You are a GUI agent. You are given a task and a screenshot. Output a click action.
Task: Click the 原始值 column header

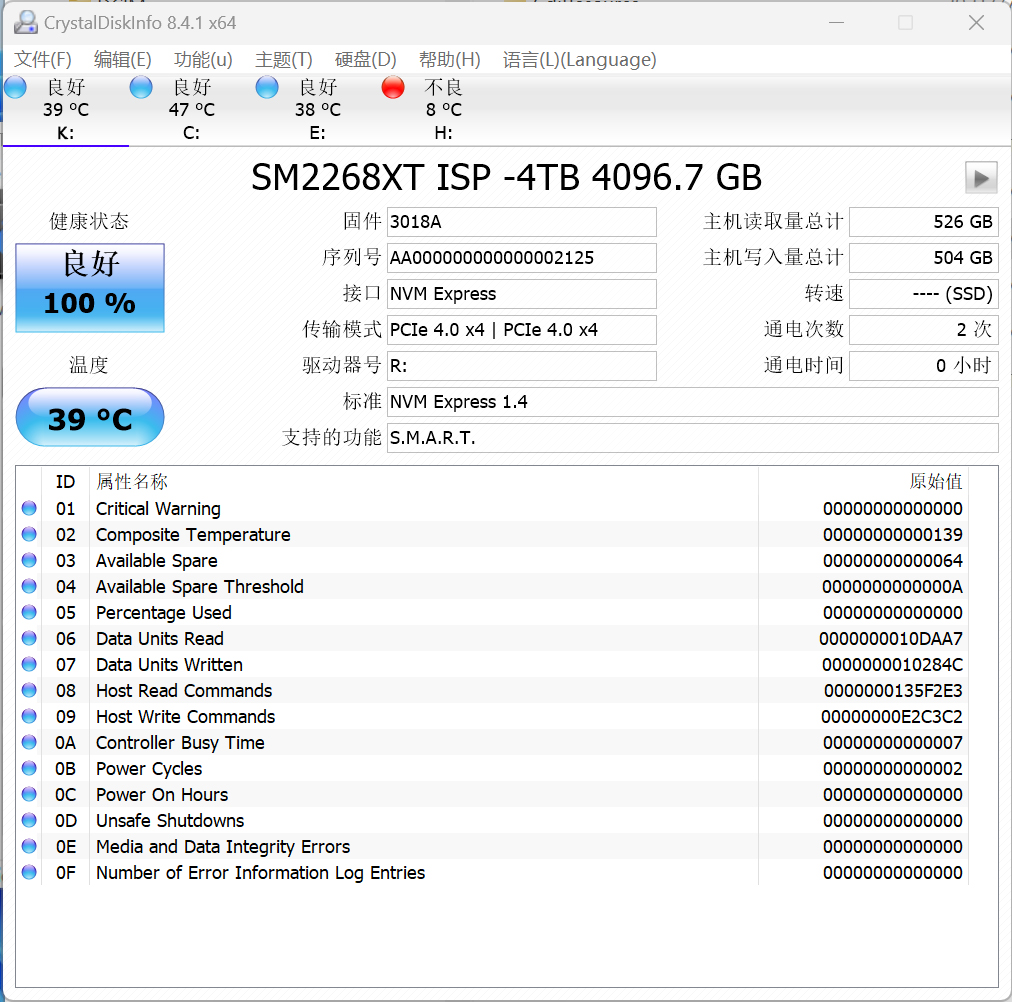935,482
